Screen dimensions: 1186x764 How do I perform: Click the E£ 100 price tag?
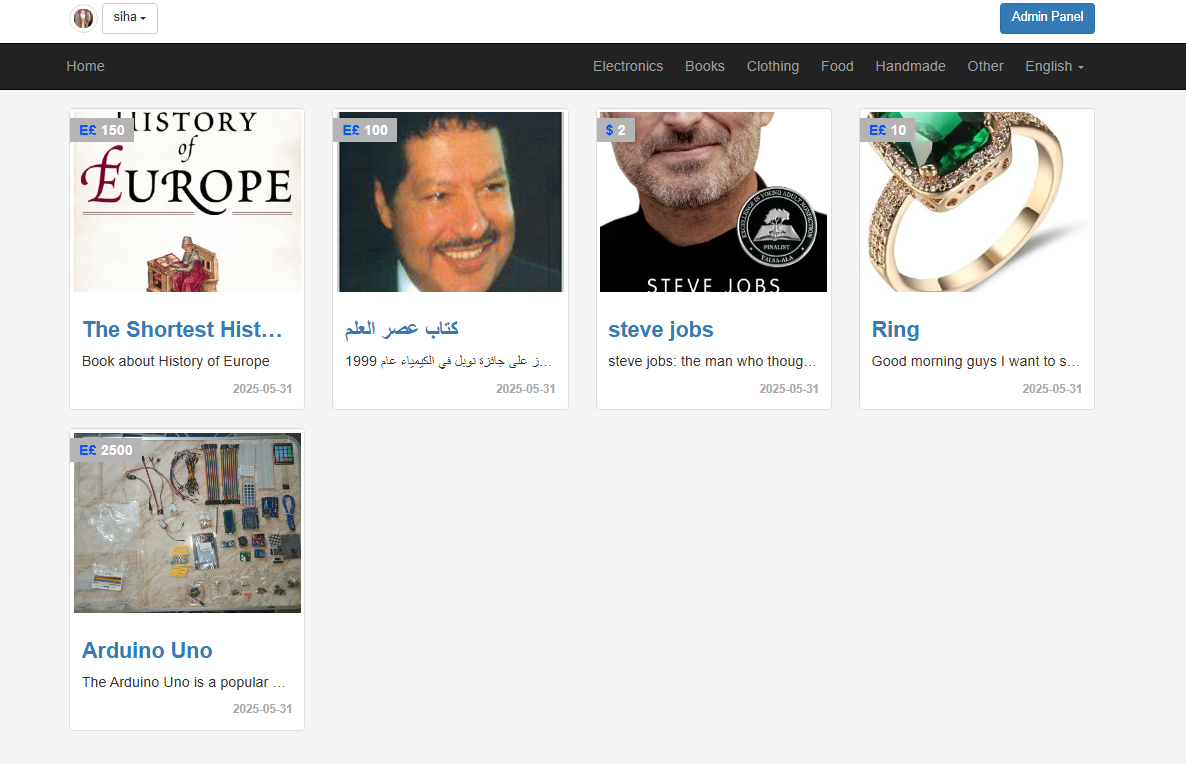point(365,130)
